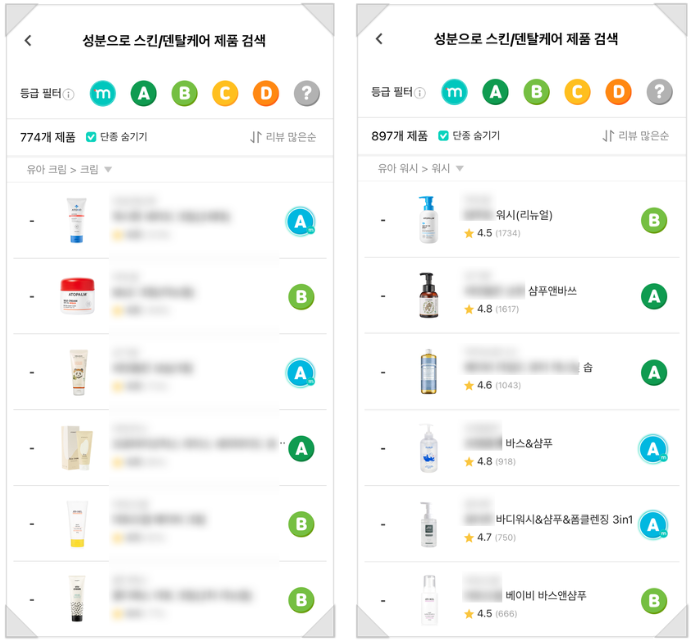
Task: Go back in the right screen
Action: pyautogui.click(x=379, y=40)
